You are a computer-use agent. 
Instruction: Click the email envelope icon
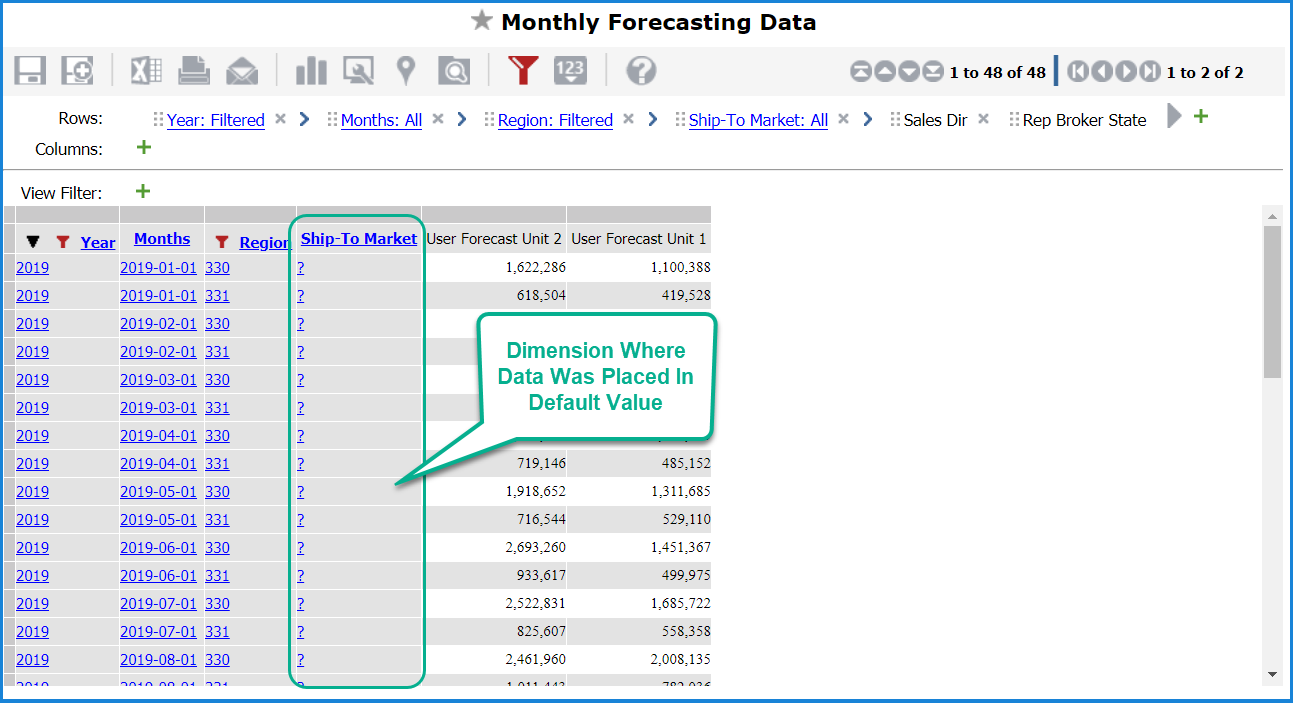pos(241,71)
